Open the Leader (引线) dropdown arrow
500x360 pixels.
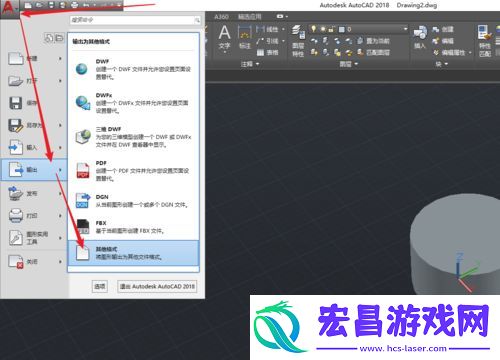click(283, 41)
